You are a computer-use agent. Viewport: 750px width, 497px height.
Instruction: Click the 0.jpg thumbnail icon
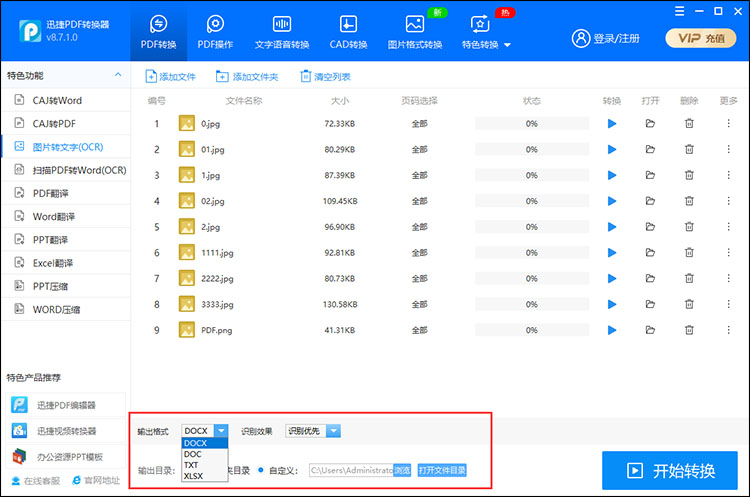click(x=187, y=123)
